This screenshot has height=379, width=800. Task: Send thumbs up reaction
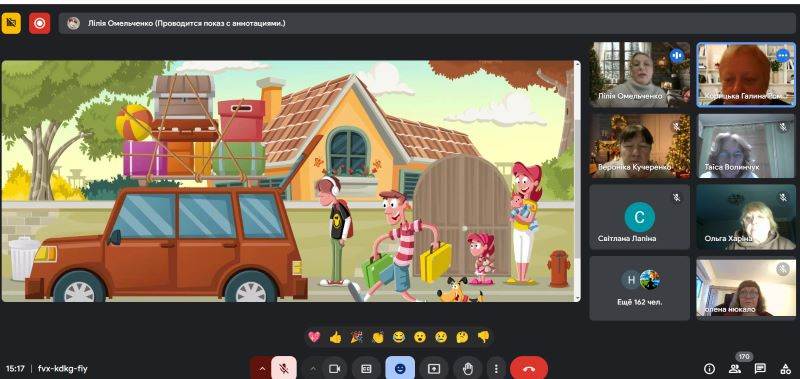click(335, 337)
